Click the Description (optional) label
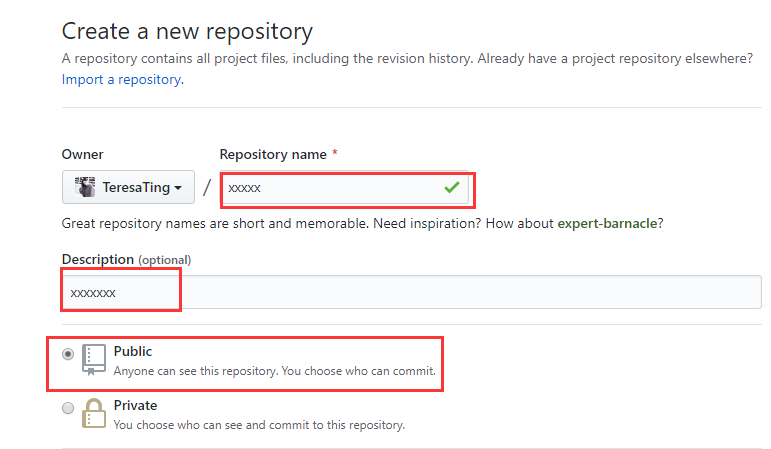 [x=126, y=260]
